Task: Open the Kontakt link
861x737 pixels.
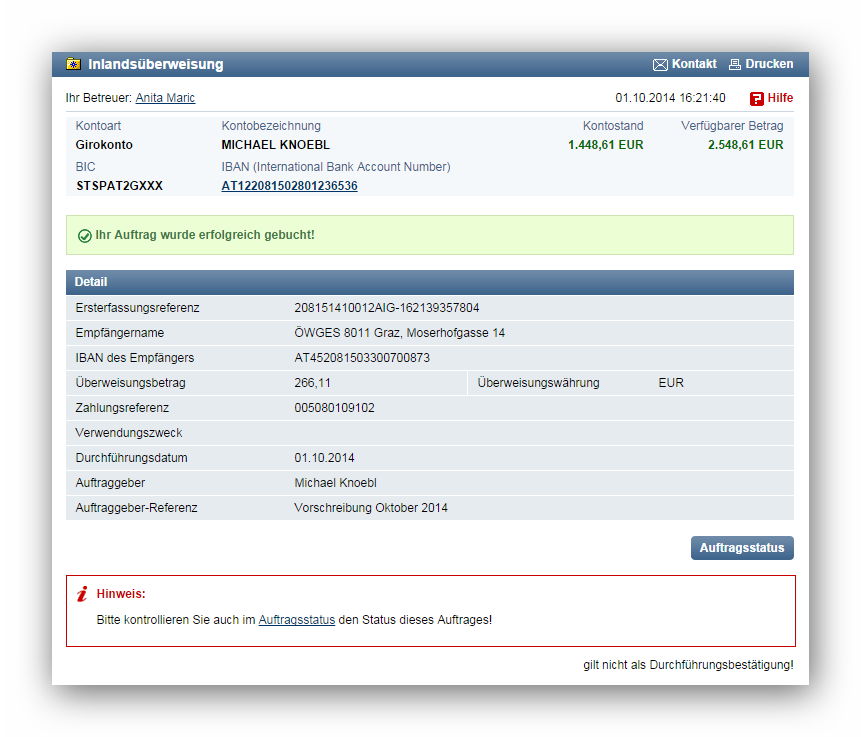Action: coord(694,64)
